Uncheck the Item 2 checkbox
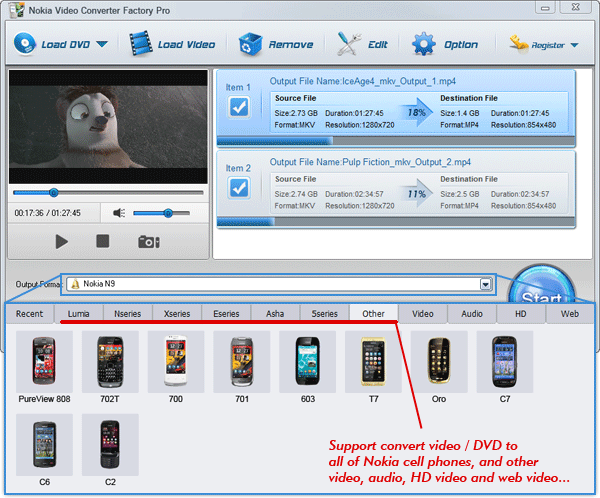The height and width of the screenshot is (498, 600). [239, 188]
